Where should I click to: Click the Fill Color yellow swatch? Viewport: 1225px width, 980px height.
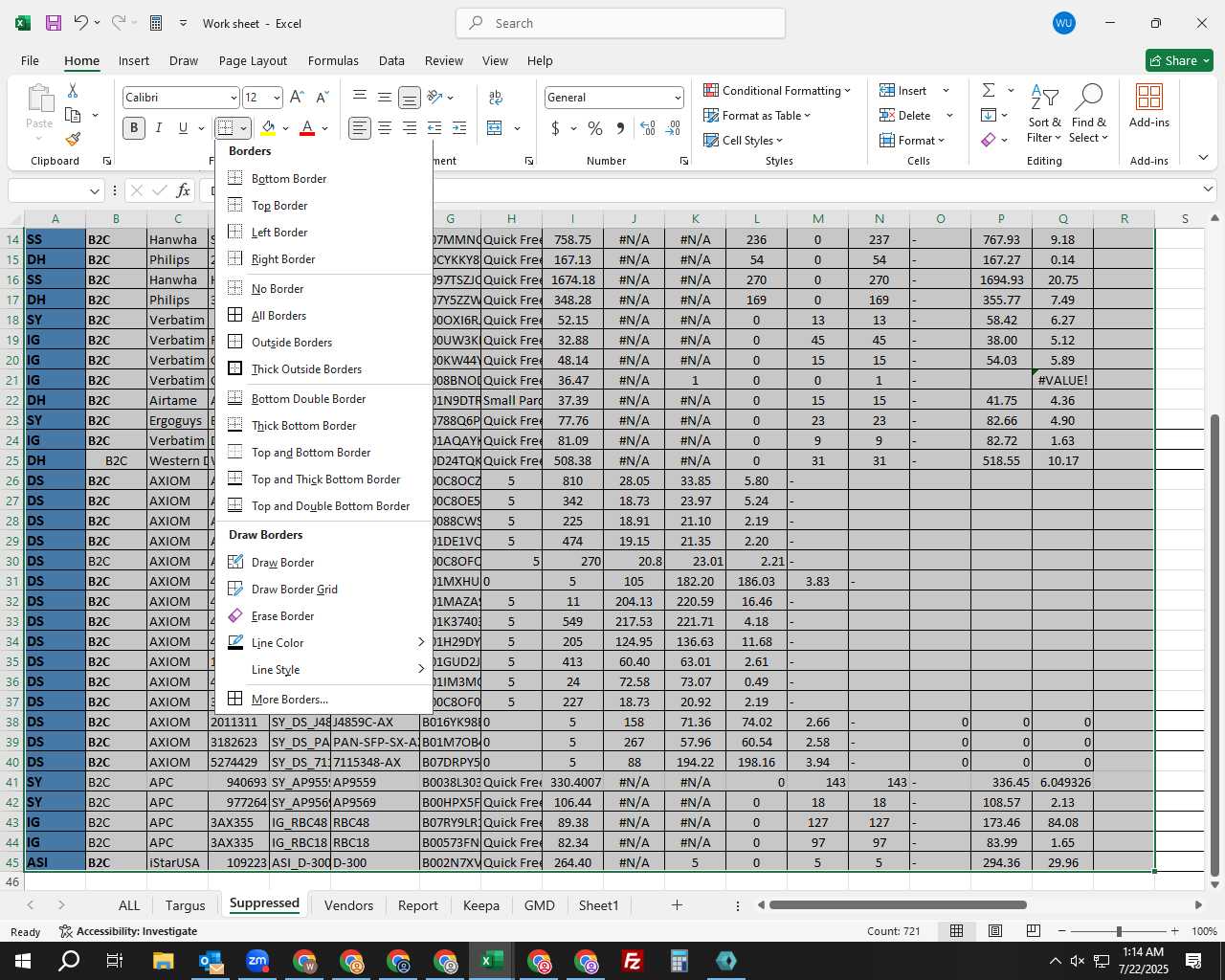point(268,127)
